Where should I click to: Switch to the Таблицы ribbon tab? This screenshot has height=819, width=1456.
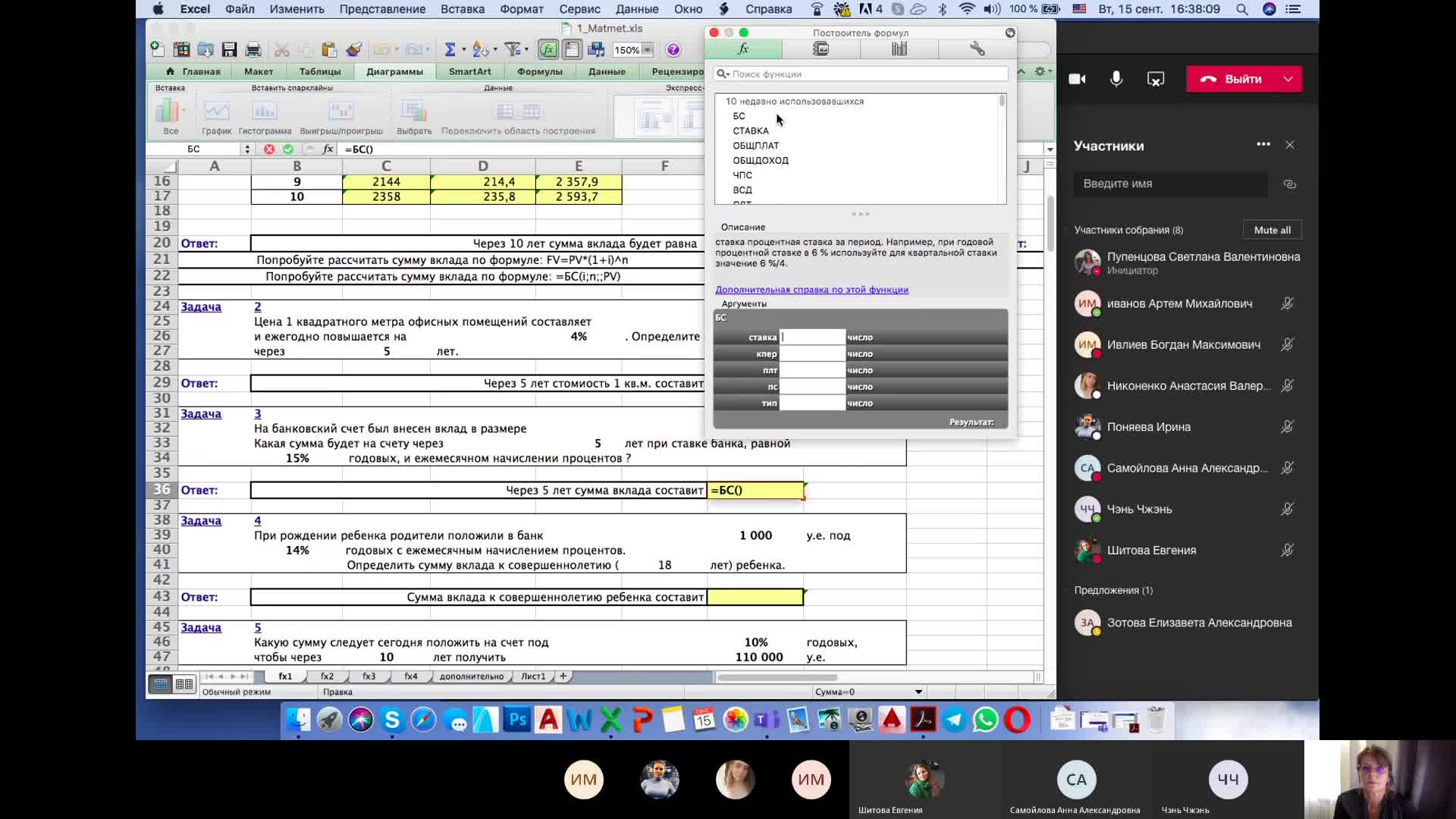[320, 71]
